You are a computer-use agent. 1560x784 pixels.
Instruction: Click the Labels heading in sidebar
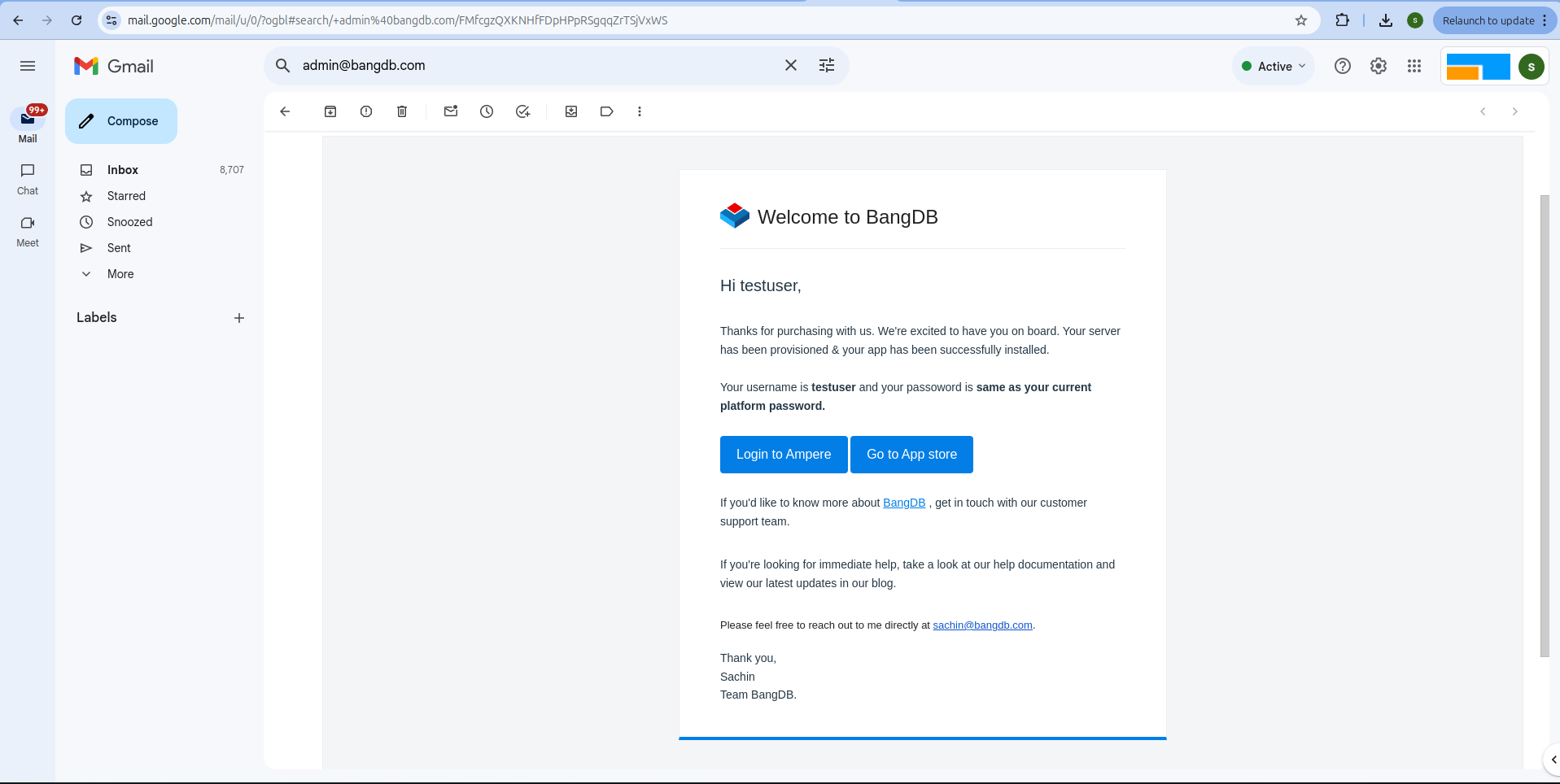(x=97, y=317)
